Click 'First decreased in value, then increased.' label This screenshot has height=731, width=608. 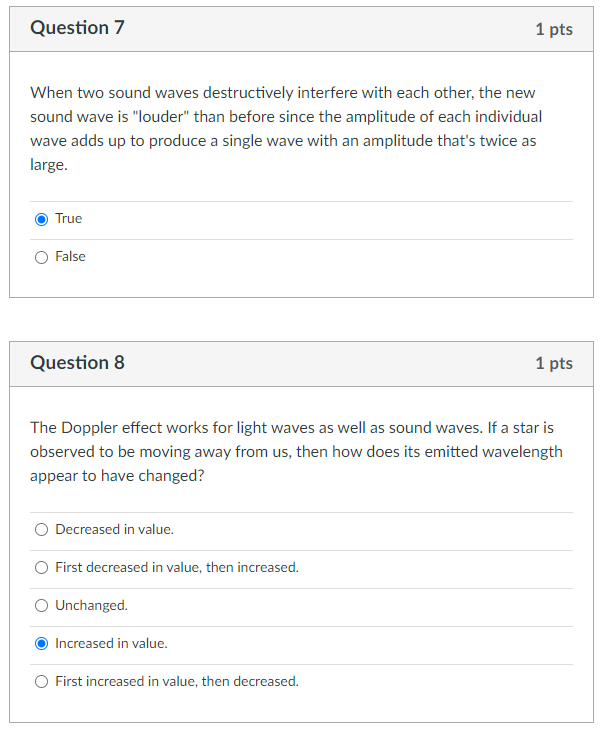[x=177, y=567]
